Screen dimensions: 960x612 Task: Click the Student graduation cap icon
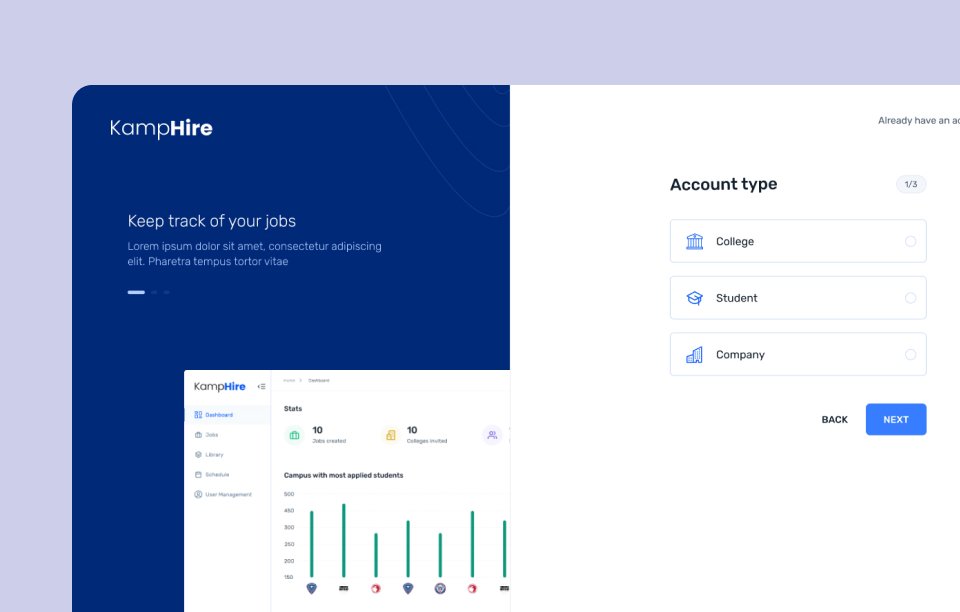pyautogui.click(x=694, y=298)
